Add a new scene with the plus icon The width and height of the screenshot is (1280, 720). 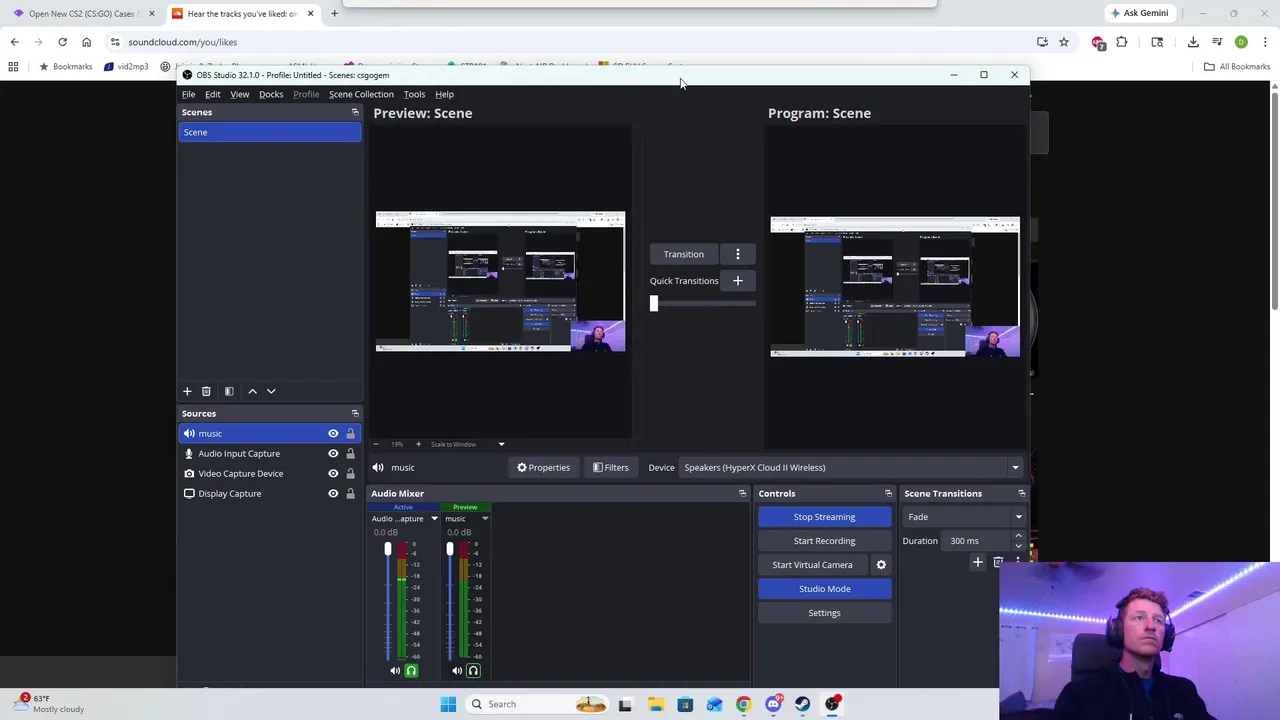pyautogui.click(x=187, y=391)
